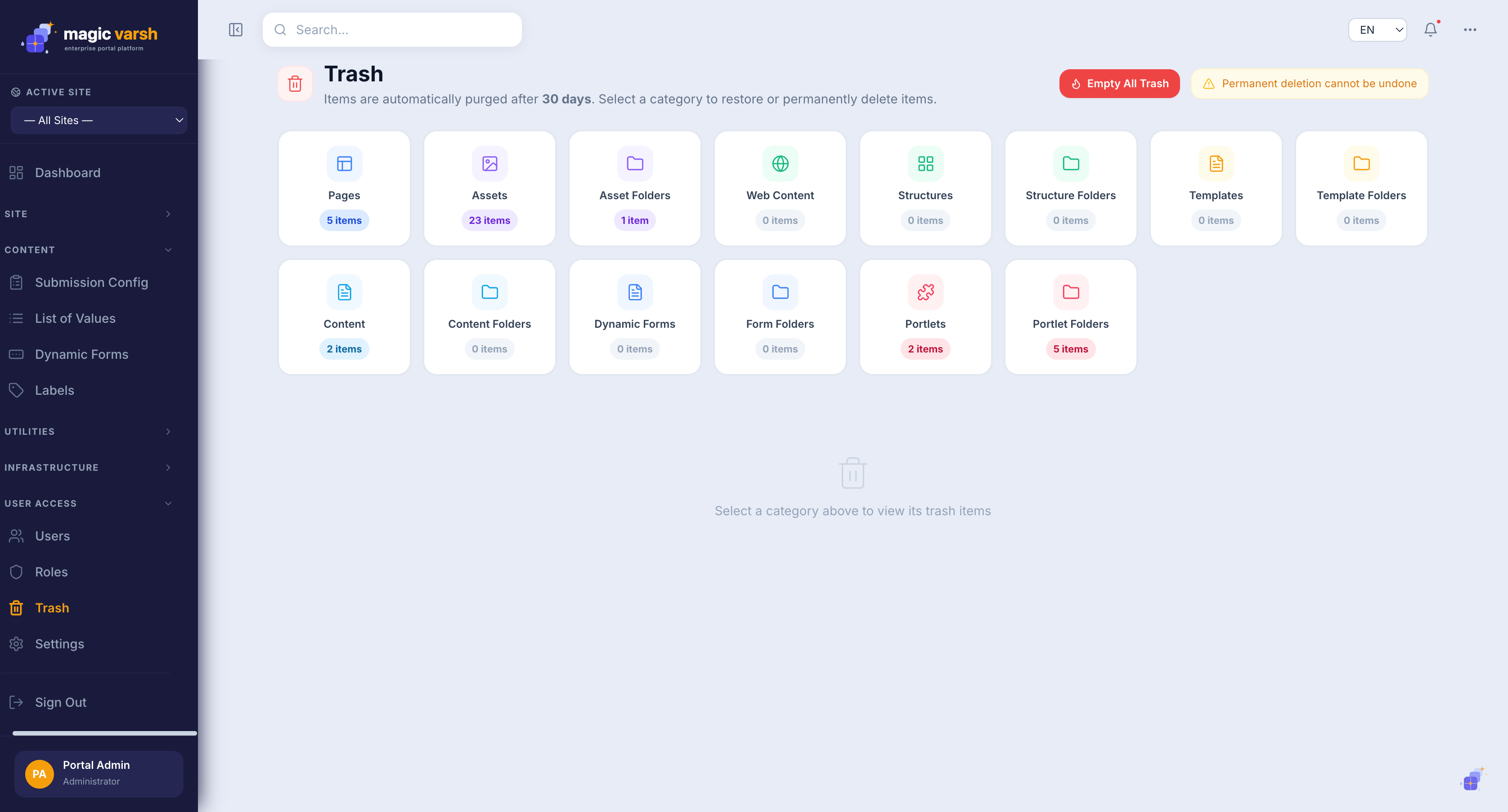This screenshot has width=1508, height=812.
Task: Select the Web Content globe icon
Action: [780, 164]
